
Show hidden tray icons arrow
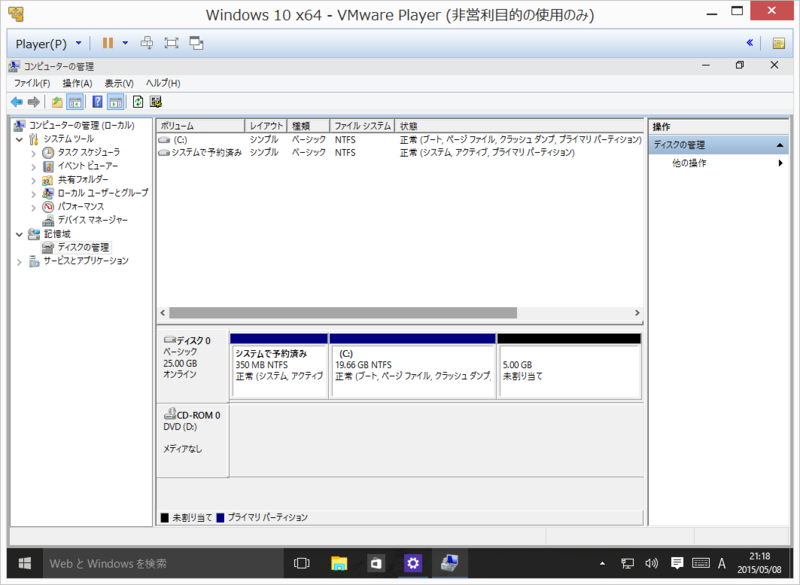click(x=603, y=564)
